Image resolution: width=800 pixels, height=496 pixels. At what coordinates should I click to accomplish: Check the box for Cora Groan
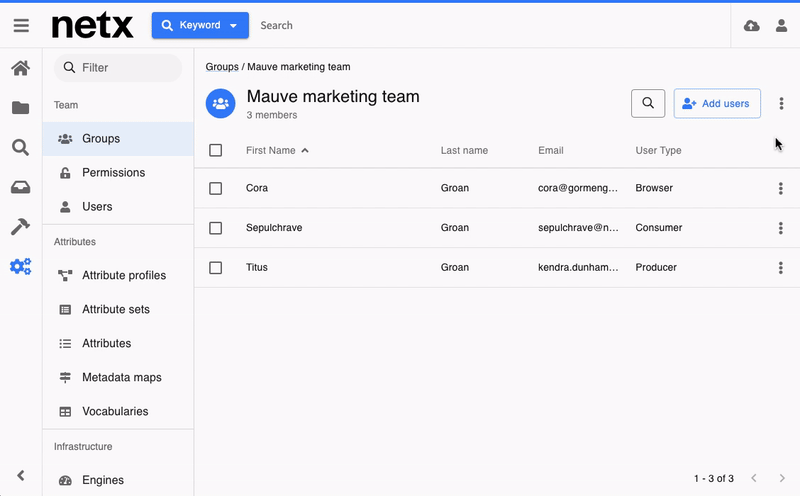(x=216, y=188)
